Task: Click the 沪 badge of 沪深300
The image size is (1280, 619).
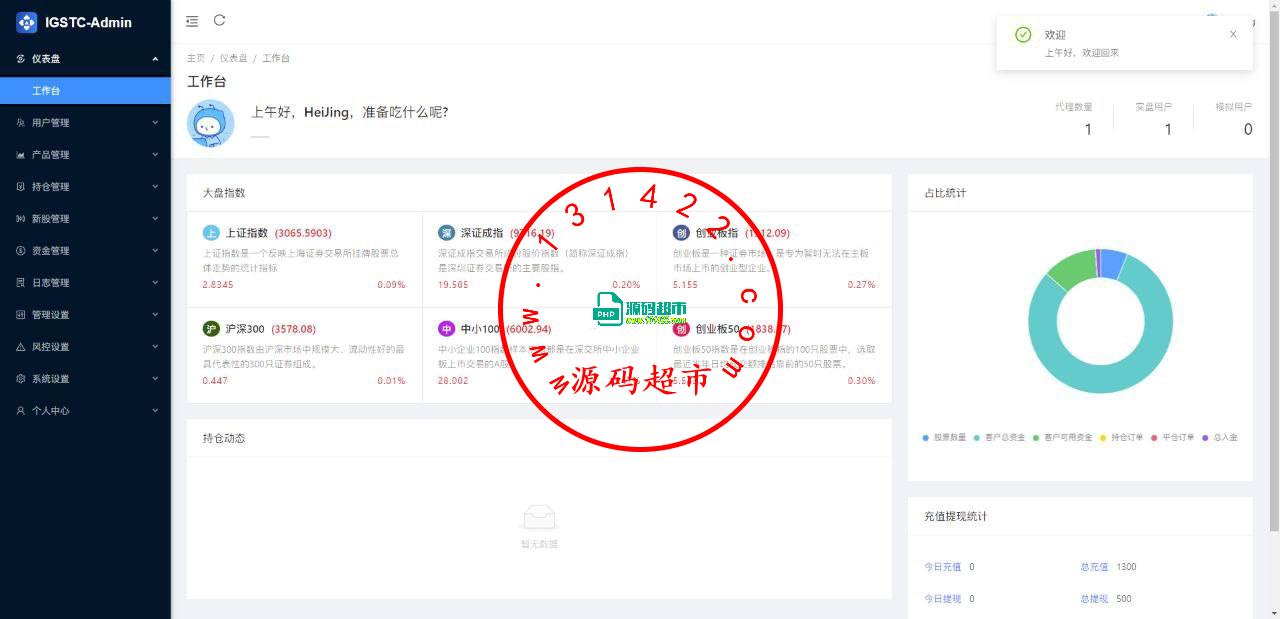Action: click(211, 329)
